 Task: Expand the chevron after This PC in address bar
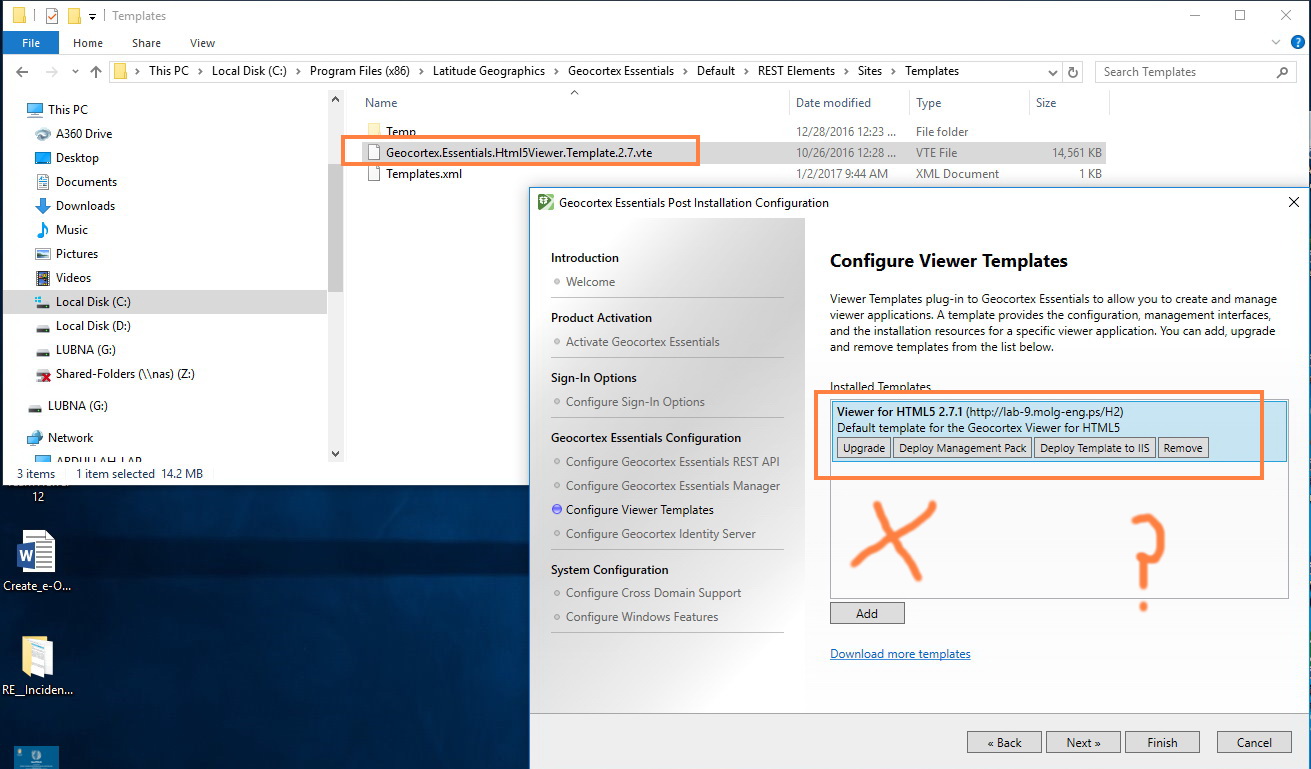(201, 72)
